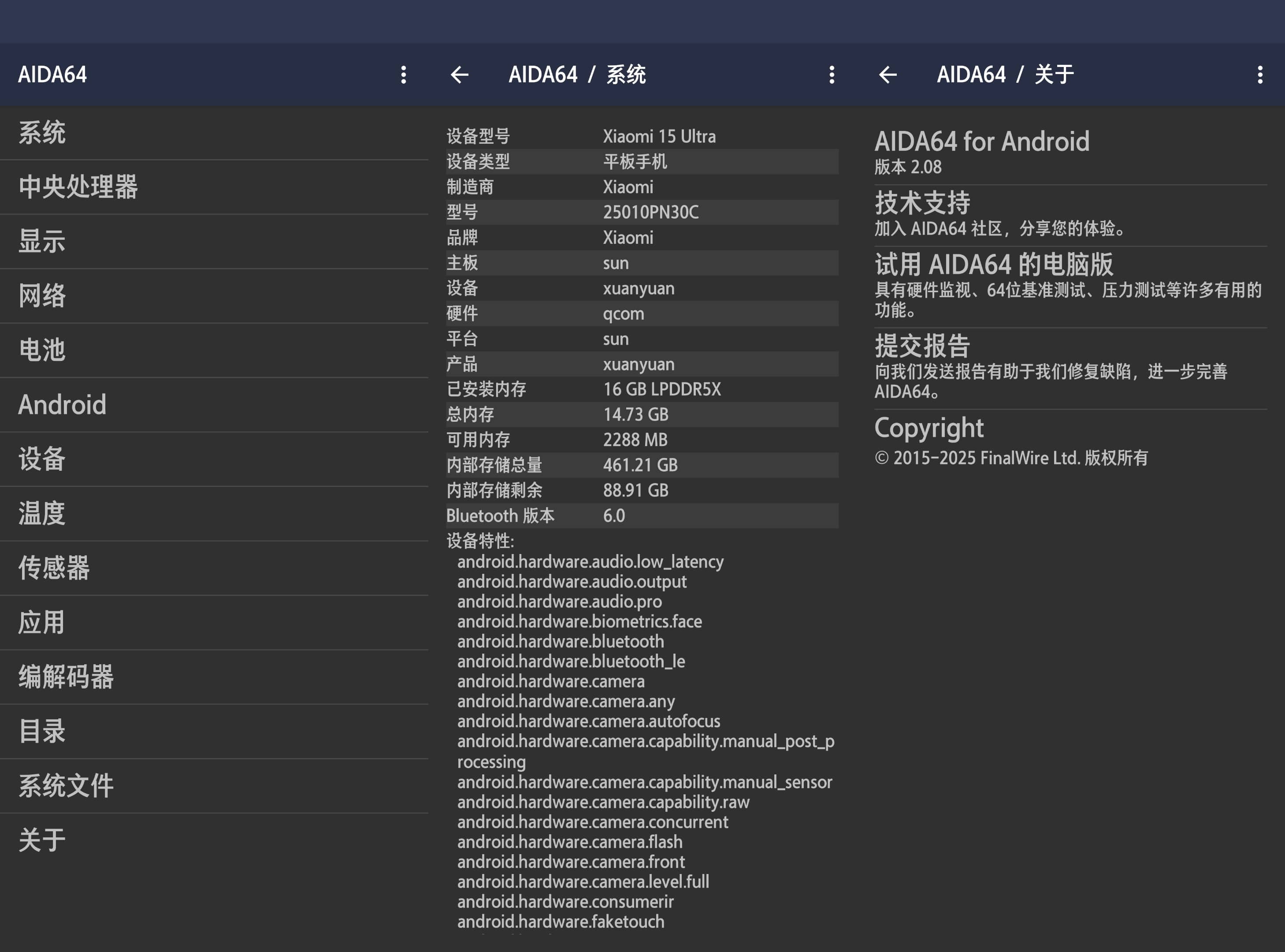Click the AIDA64 / 系统 title
Screen dimensions: 1285x952
click(577, 74)
